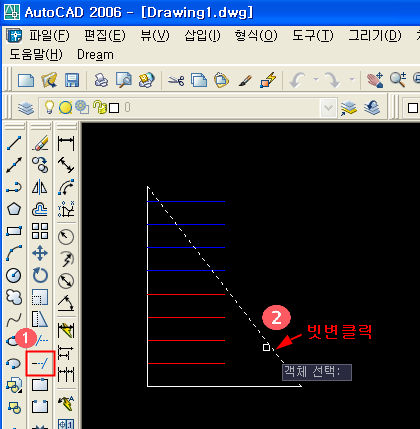This screenshot has width=420, height=429.
Task: Toggle layer 0 lock padlock icon
Action: (x=99, y=107)
